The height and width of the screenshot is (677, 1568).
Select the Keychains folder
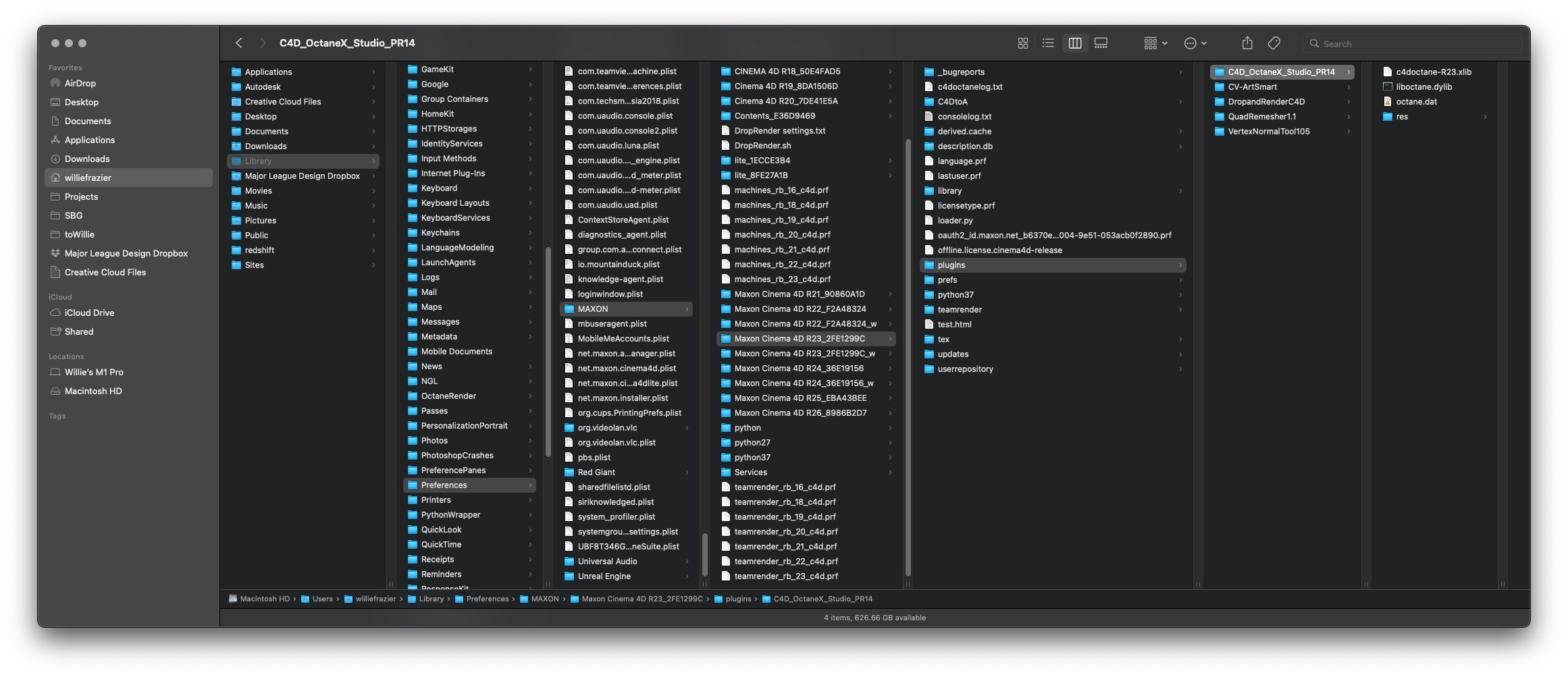pos(470,233)
